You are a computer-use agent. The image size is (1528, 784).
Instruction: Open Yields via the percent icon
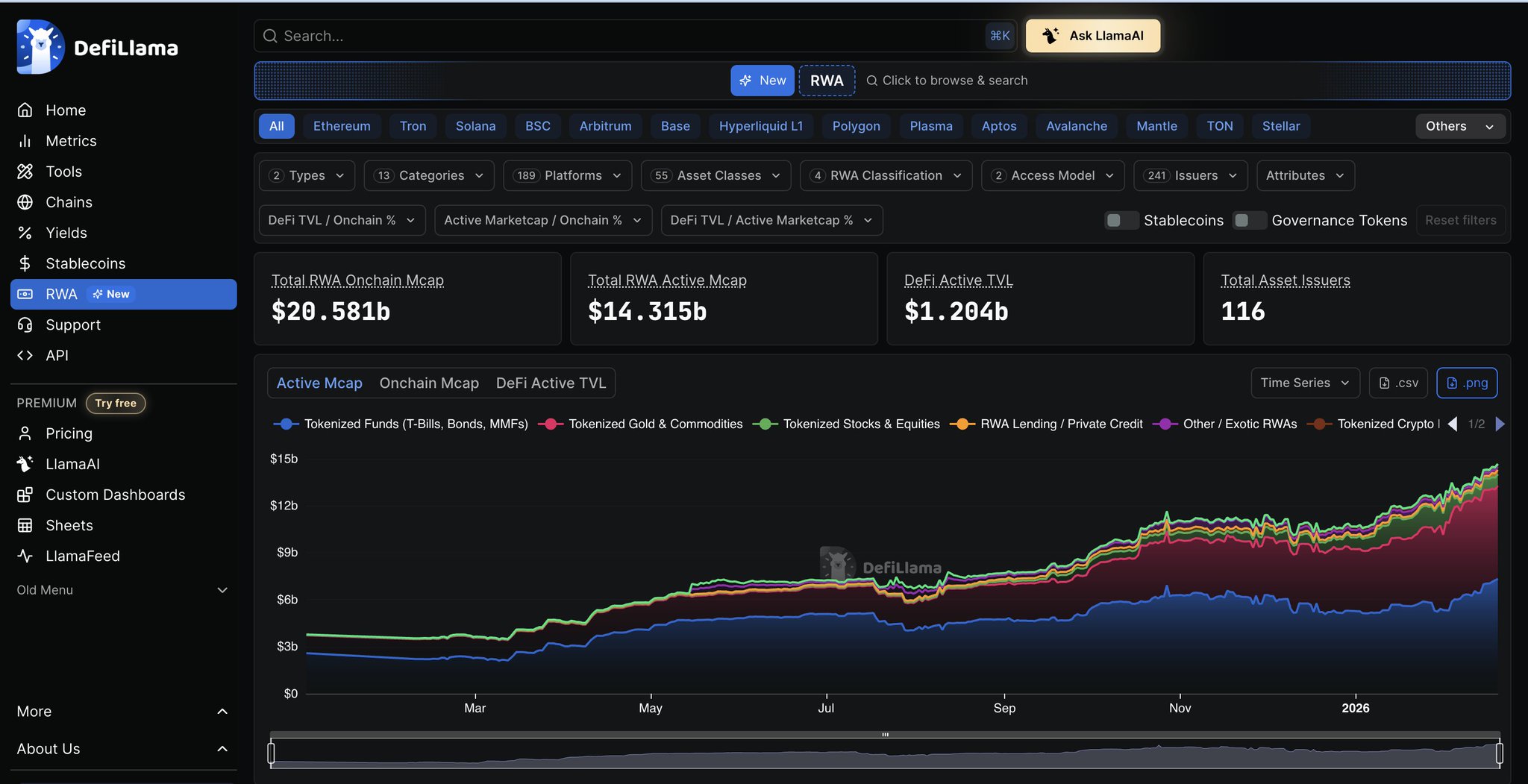tap(25, 233)
